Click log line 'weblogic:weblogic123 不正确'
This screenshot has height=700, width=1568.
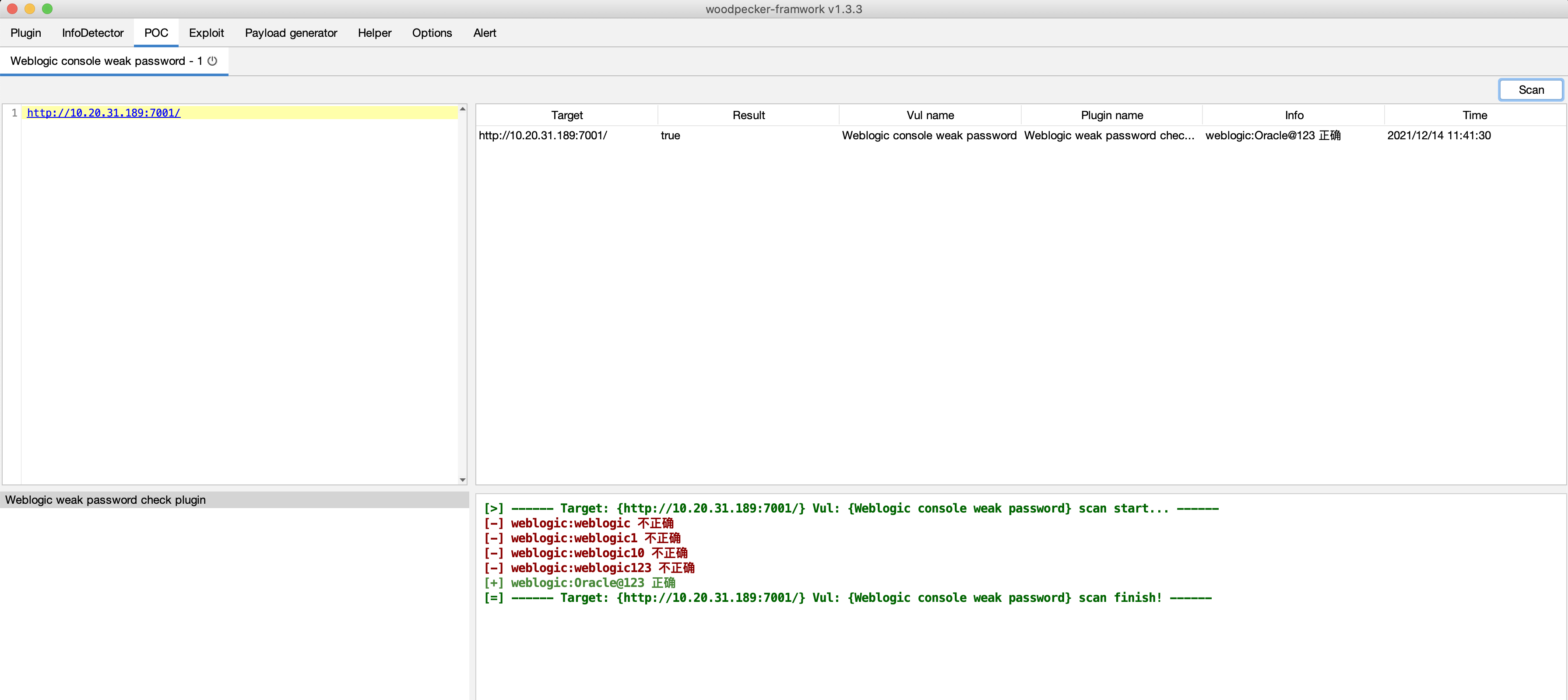tap(589, 568)
